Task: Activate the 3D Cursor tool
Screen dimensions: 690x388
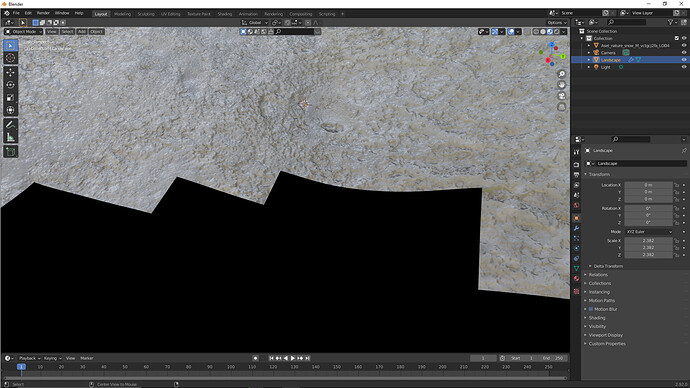Action: tap(11, 58)
